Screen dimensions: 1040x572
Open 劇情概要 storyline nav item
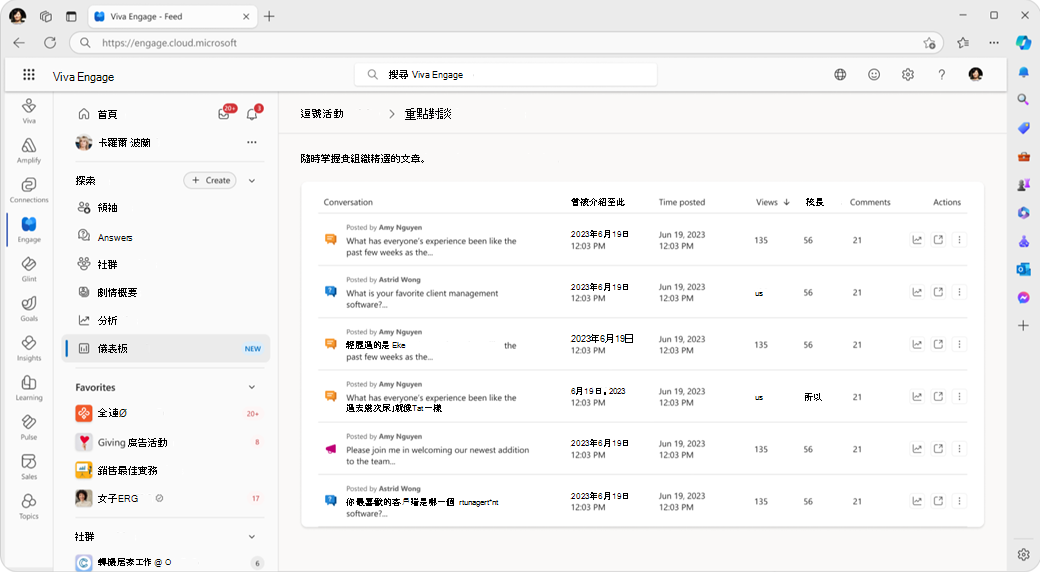tap(107, 292)
